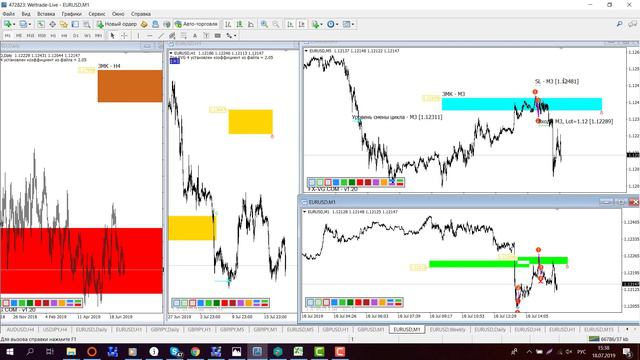Select the cyan ЗМК - М3 zone

click(522, 104)
